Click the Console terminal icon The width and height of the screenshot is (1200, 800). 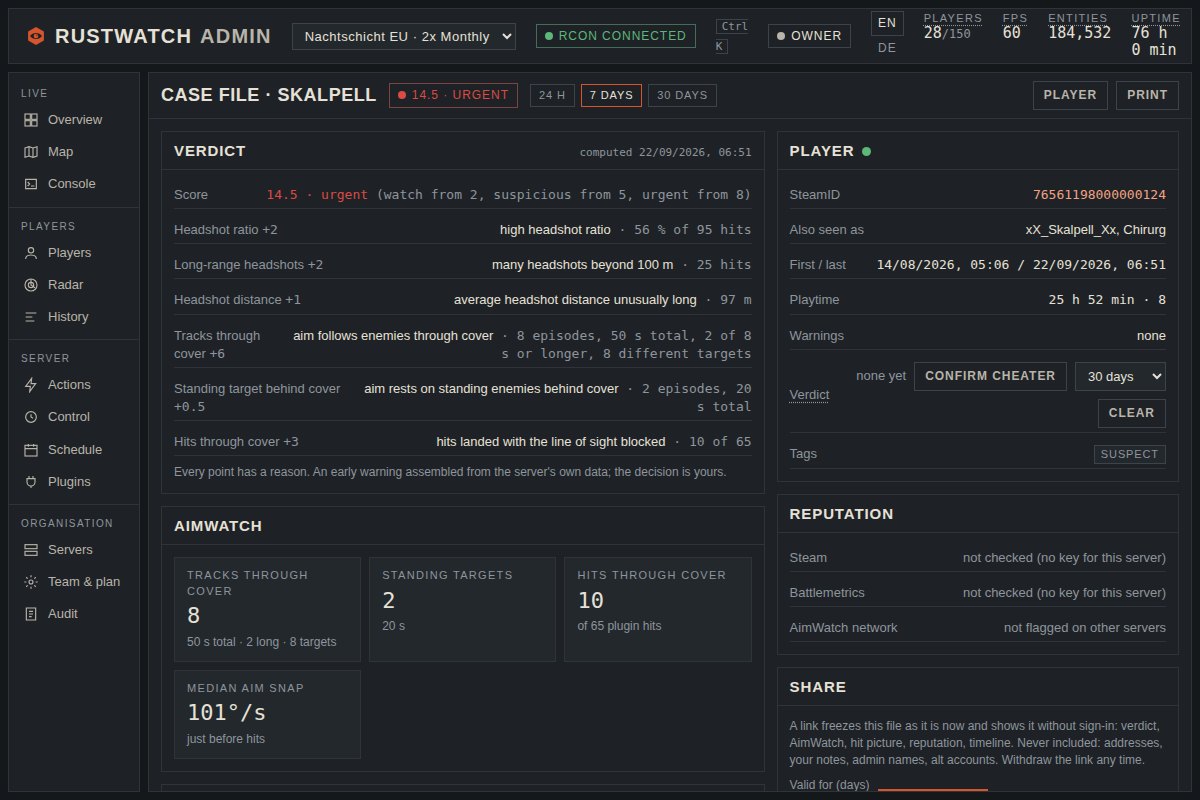click(x=31, y=184)
